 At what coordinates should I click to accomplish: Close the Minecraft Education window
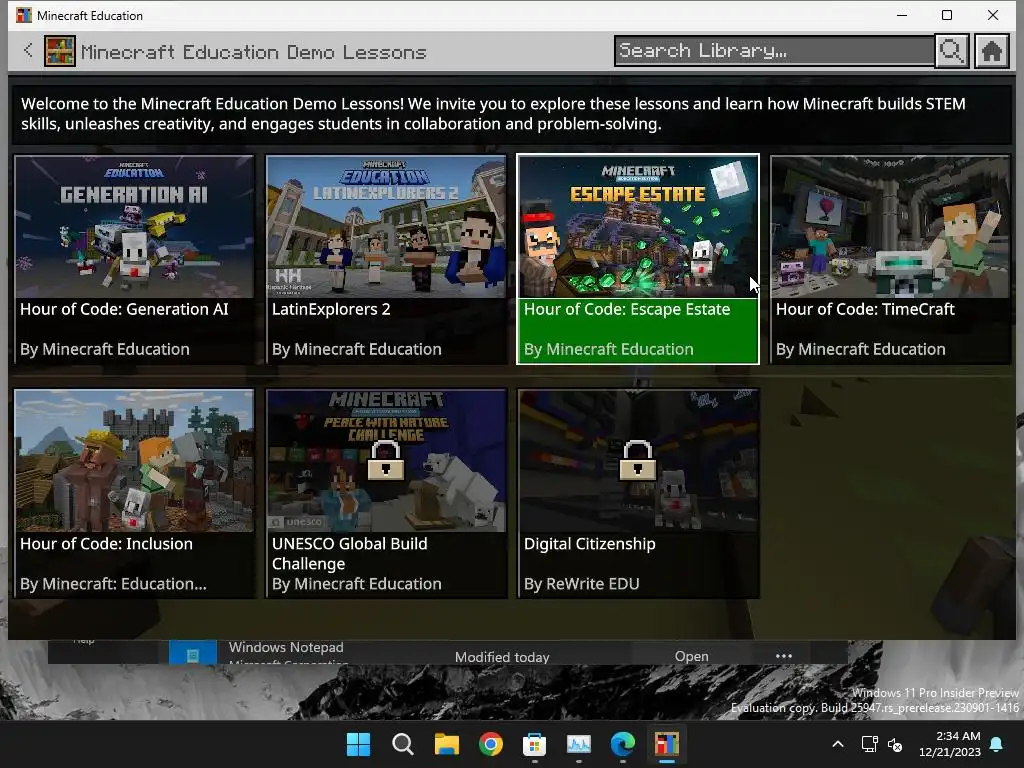click(993, 15)
